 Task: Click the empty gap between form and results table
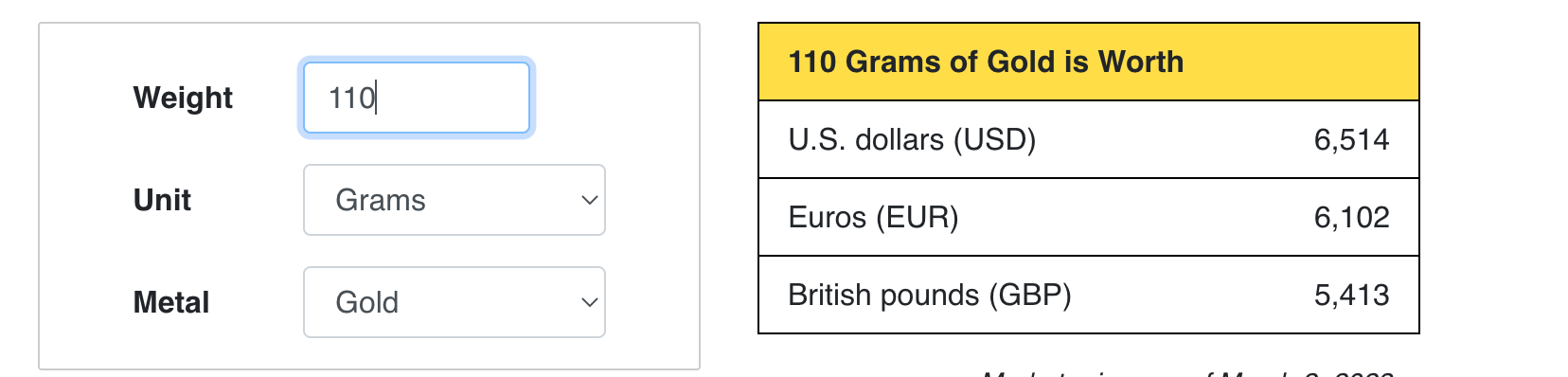(729, 189)
